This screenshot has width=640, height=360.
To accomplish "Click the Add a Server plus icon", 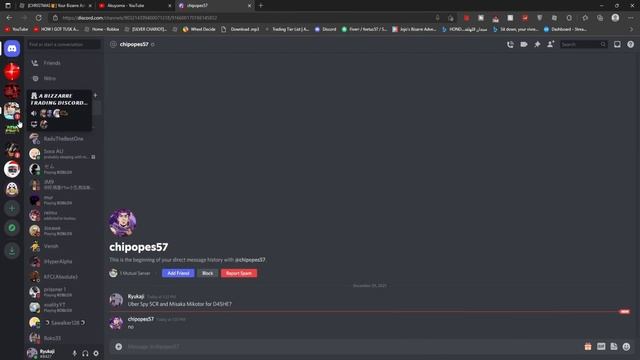I will (12, 209).
